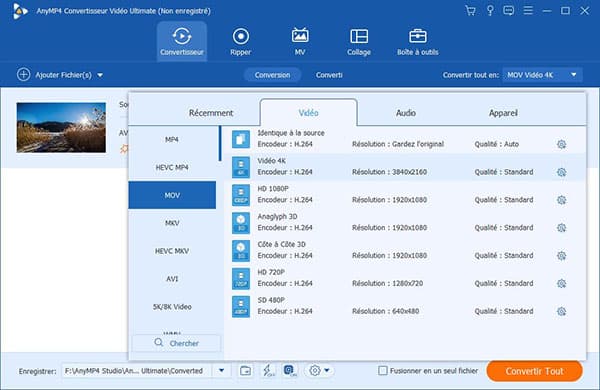
Task: Open settings gear for Anaglyph 3D
Action: pos(561,228)
